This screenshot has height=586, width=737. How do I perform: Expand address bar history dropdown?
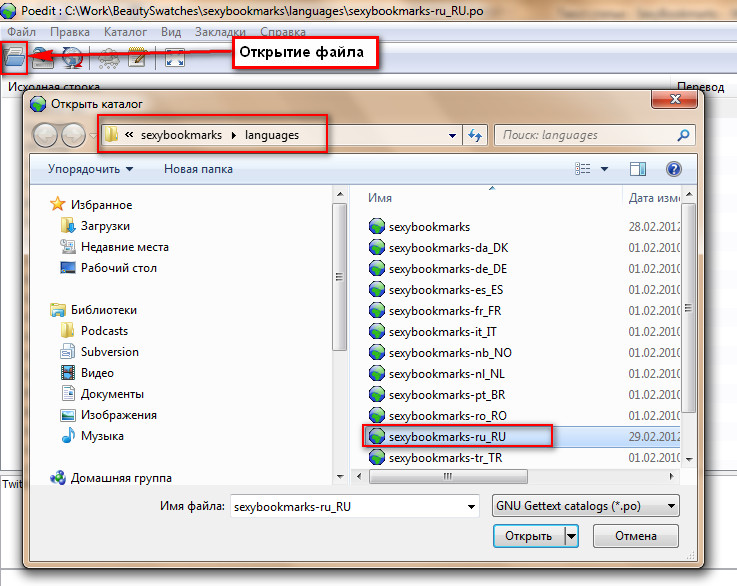[452, 135]
